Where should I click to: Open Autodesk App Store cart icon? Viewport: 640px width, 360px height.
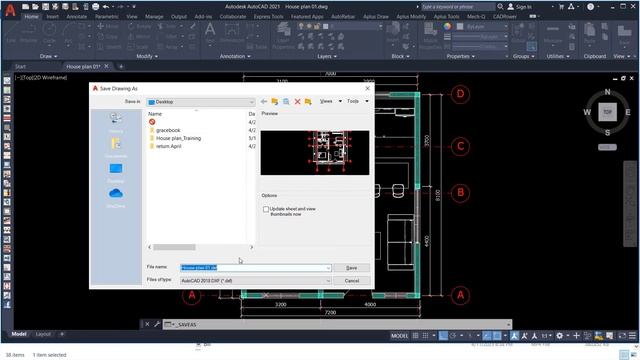(561, 7)
